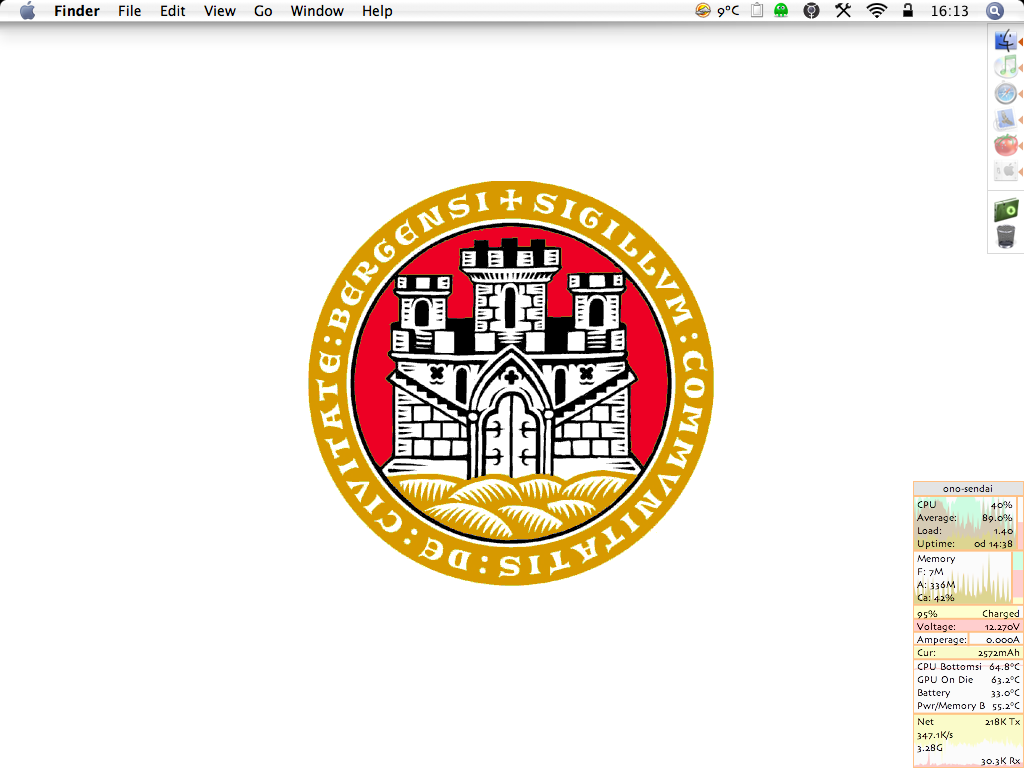Open the Wi-Fi status menu

click(876, 10)
